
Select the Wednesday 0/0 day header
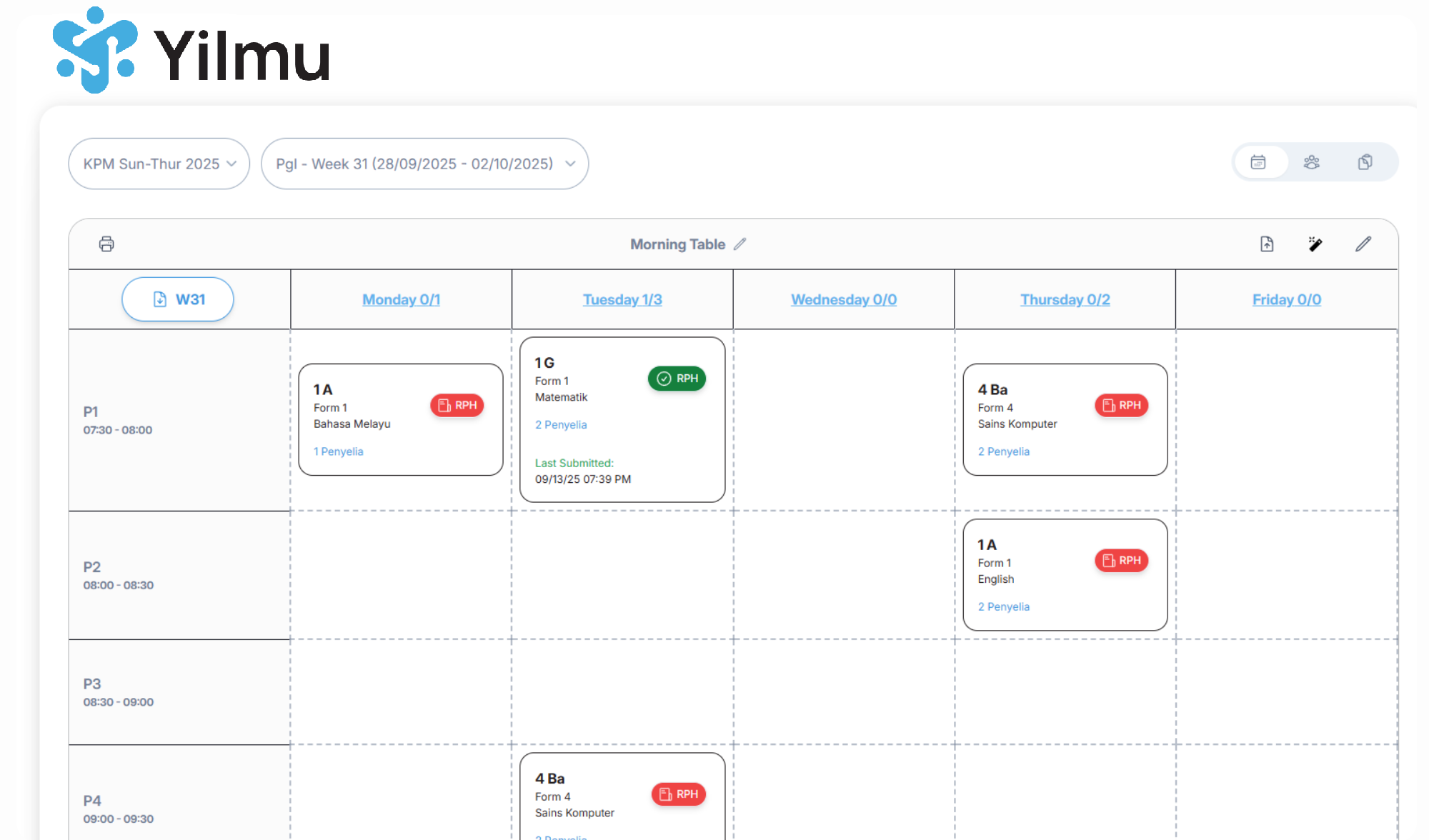[x=843, y=299]
